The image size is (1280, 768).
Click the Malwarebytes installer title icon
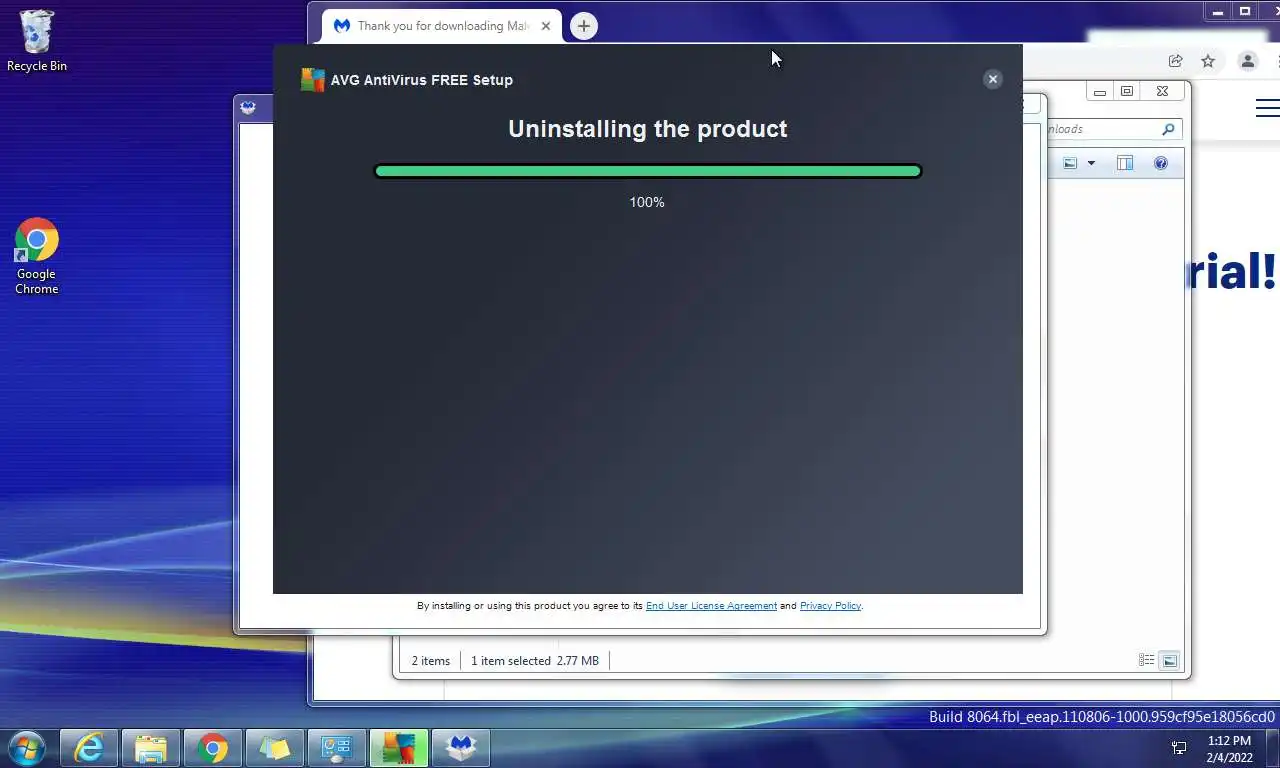(x=249, y=108)
